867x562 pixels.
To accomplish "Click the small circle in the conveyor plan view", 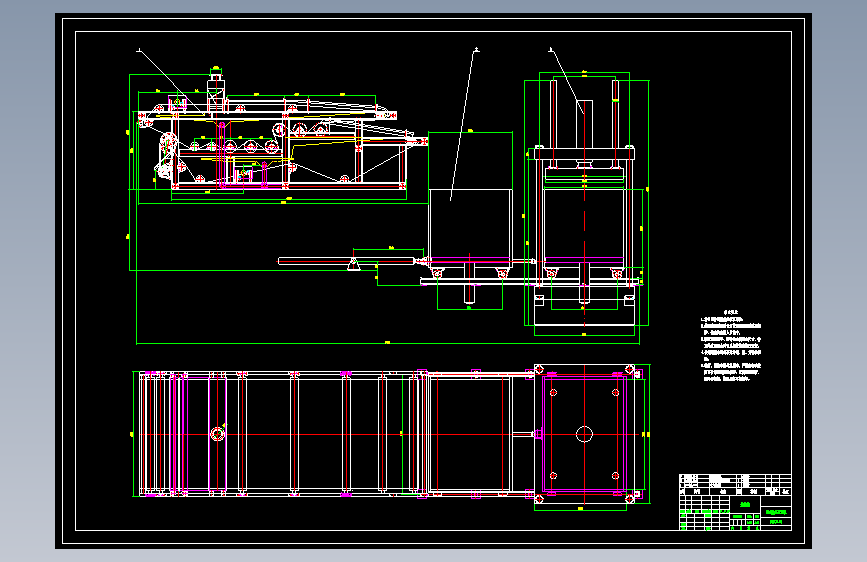I will point(218,434).
